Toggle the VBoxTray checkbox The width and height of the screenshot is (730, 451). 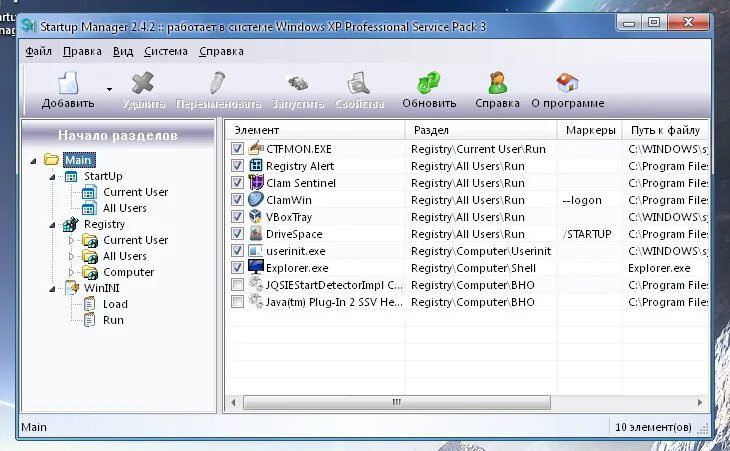(237, 216)
